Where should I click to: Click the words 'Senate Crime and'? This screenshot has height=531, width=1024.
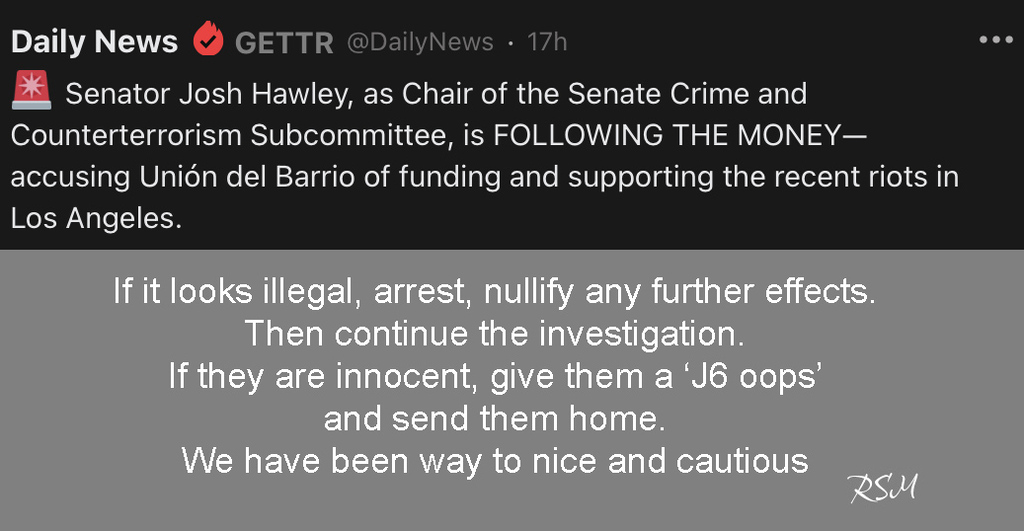[x=687, y=94]
